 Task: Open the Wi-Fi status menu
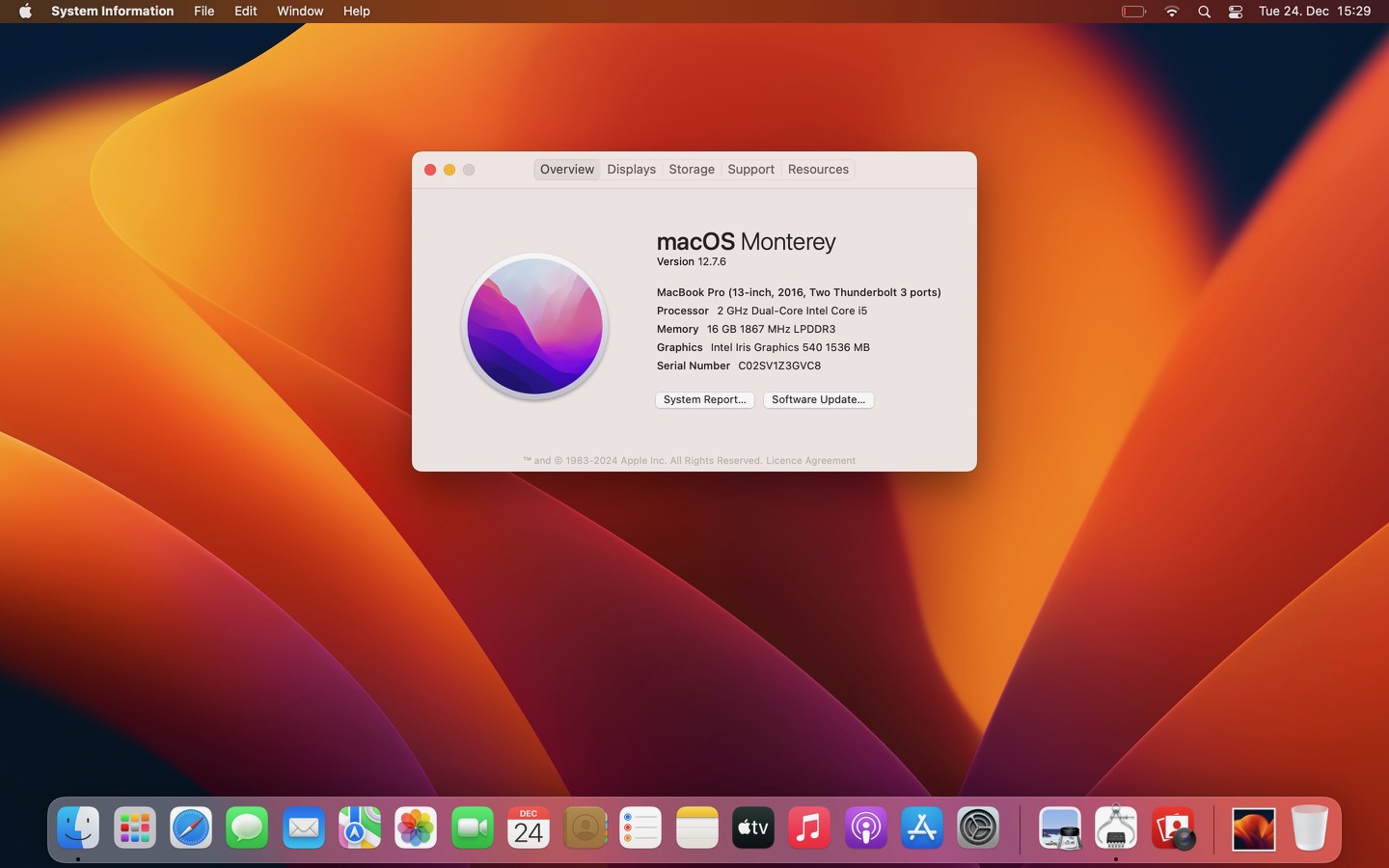(x=1172, y=12)
